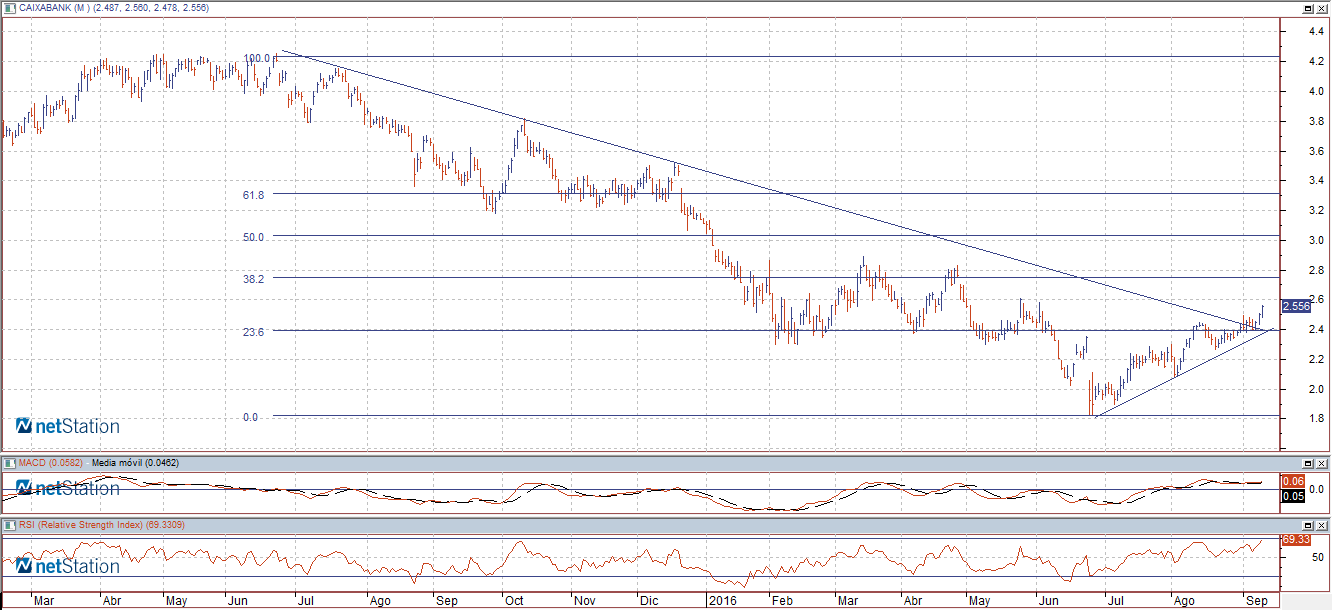
Task: Maximize the MACD indicator panel
Action: click(x=1308, y=464)
